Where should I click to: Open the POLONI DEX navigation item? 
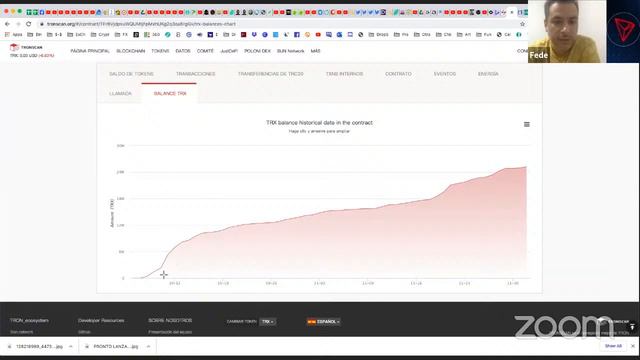pyautogui.click(x=257, y=51)
